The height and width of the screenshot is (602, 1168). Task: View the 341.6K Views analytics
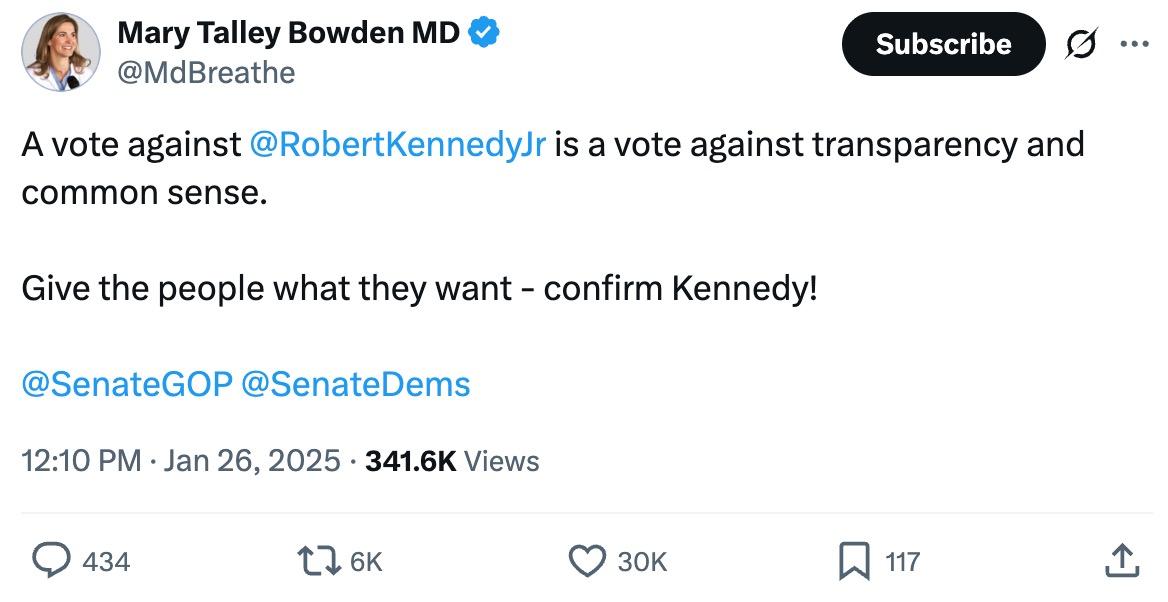452,461
